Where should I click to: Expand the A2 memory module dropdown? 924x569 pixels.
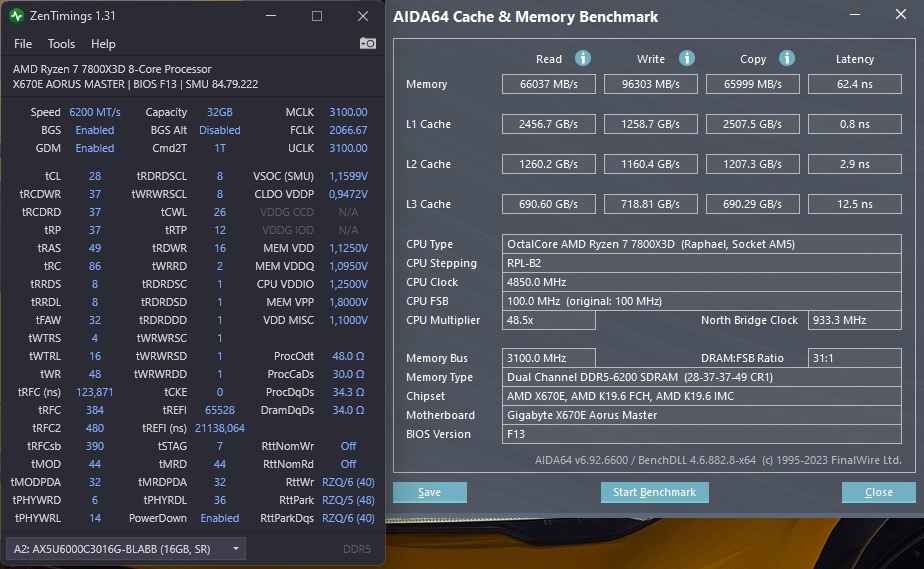click(x=236, y=548)
